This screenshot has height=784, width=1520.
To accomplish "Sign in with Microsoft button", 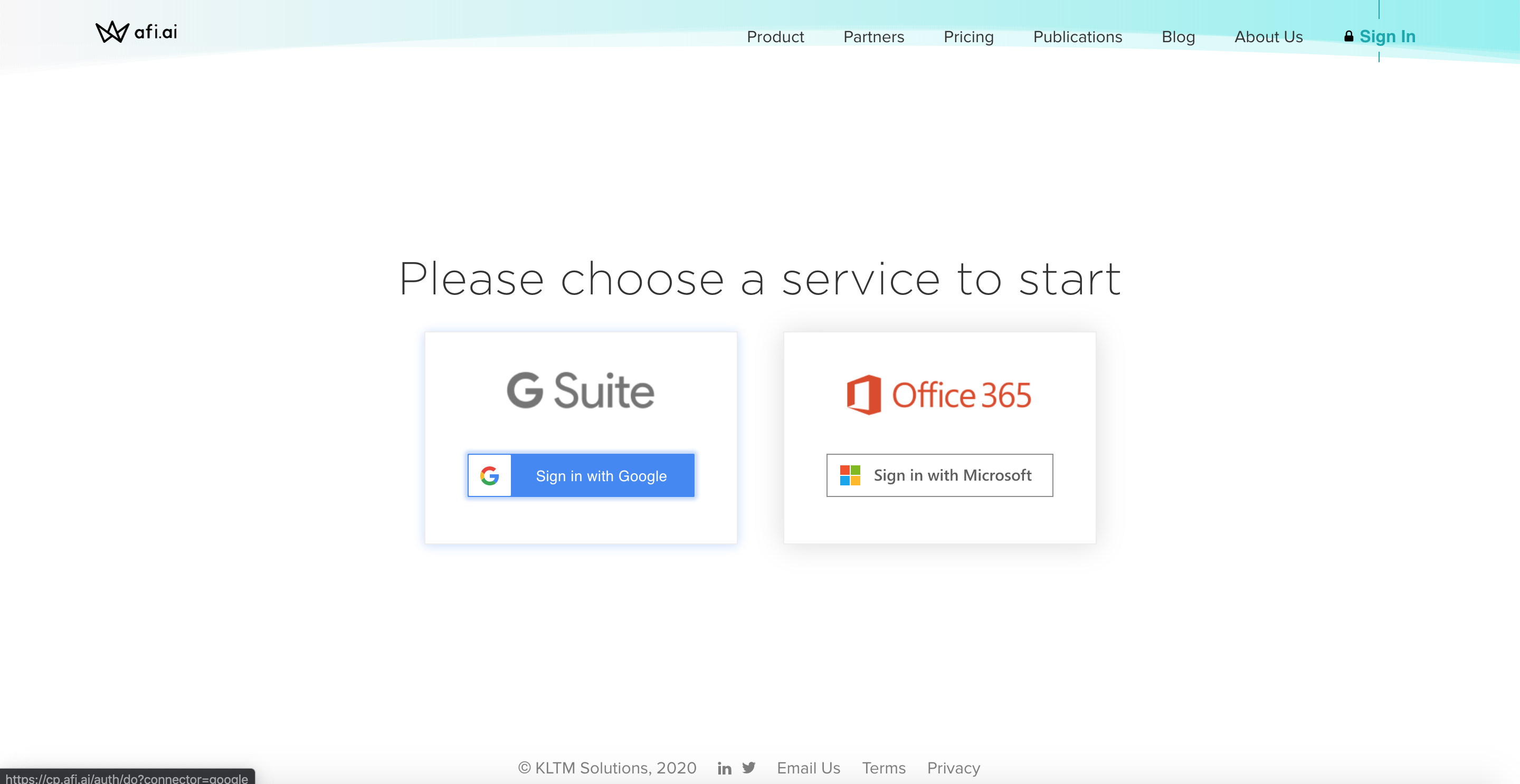I will click(x=939, y=475).
